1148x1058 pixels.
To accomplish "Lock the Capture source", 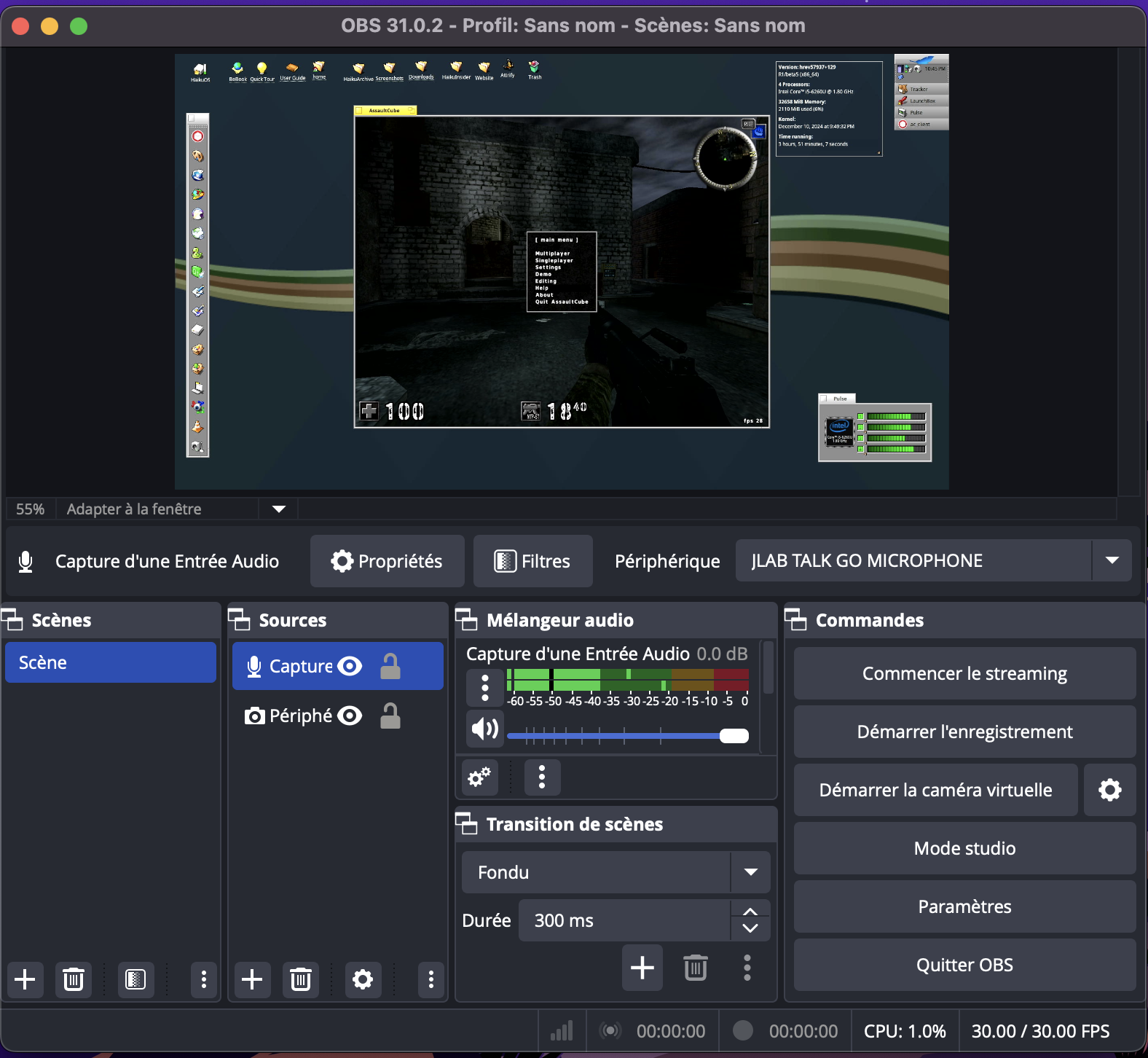I will click(x=390, y=666).
